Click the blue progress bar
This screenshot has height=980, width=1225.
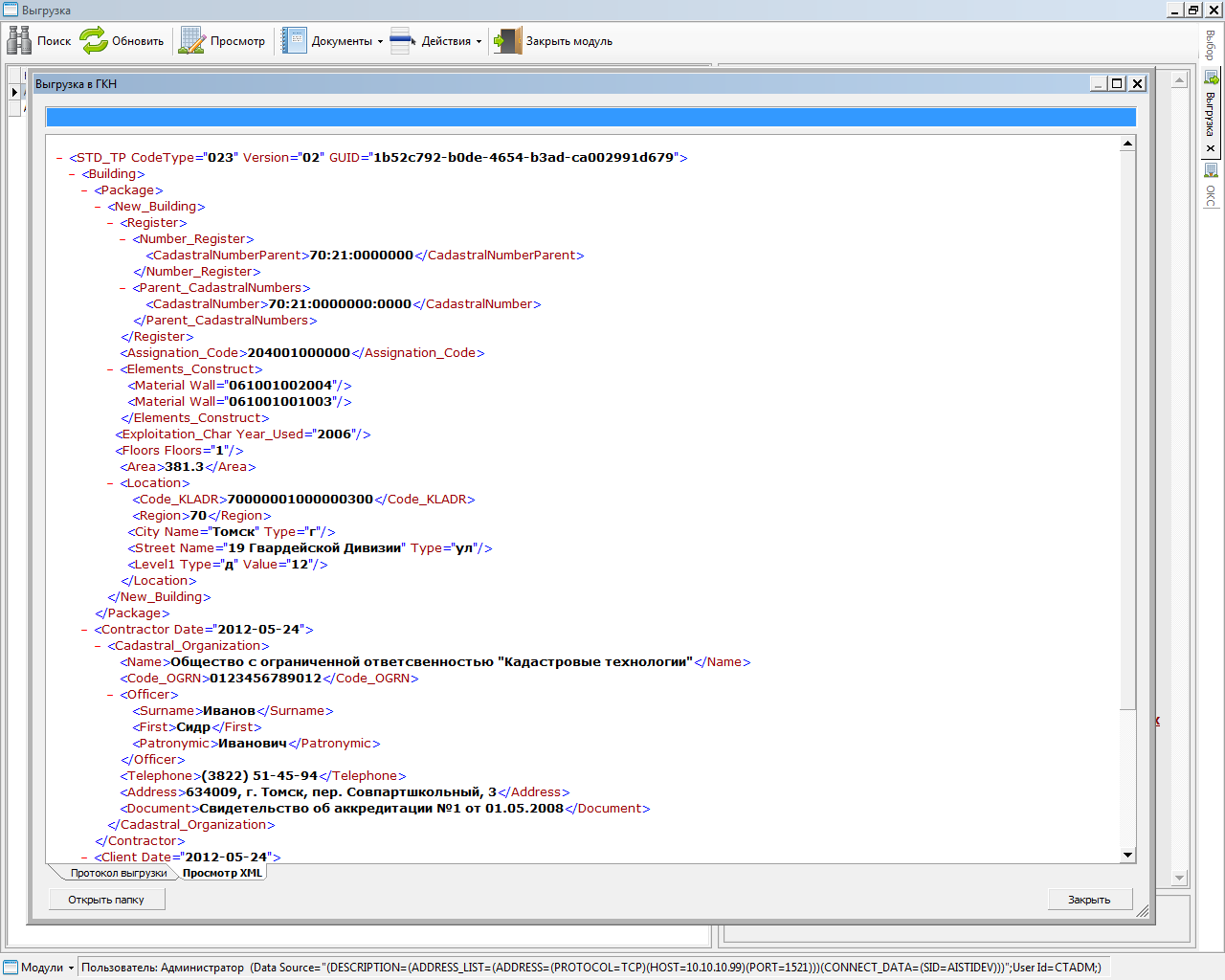coord(590,118)
